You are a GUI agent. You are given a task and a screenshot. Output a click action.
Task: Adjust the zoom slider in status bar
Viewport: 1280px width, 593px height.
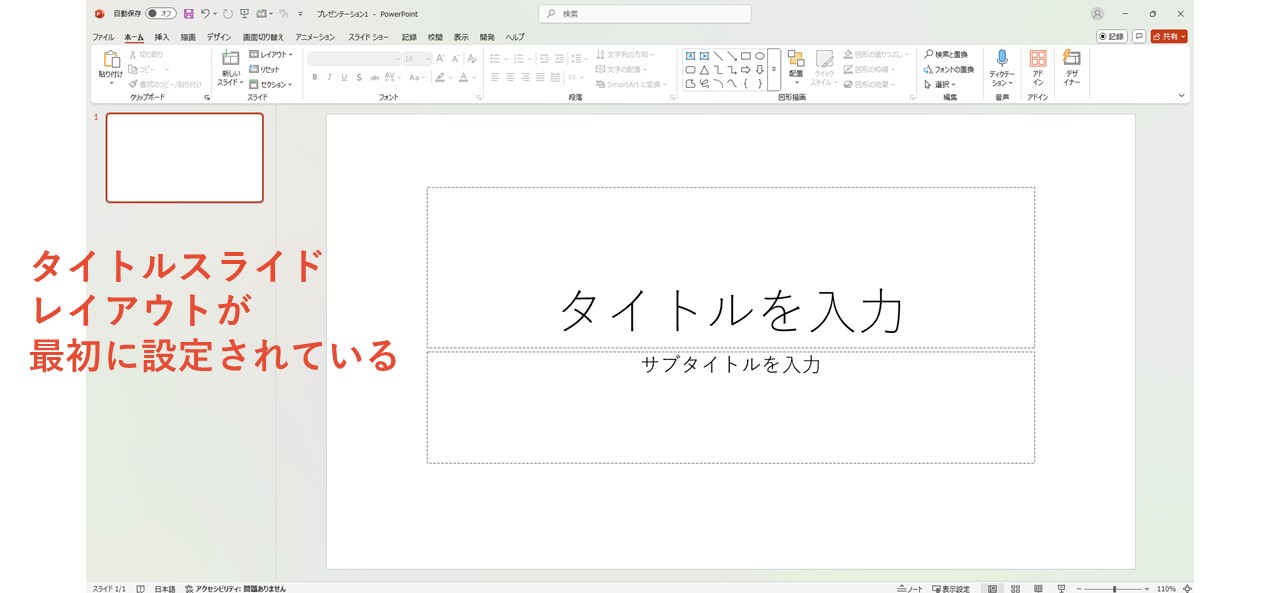coord(1113,589)
